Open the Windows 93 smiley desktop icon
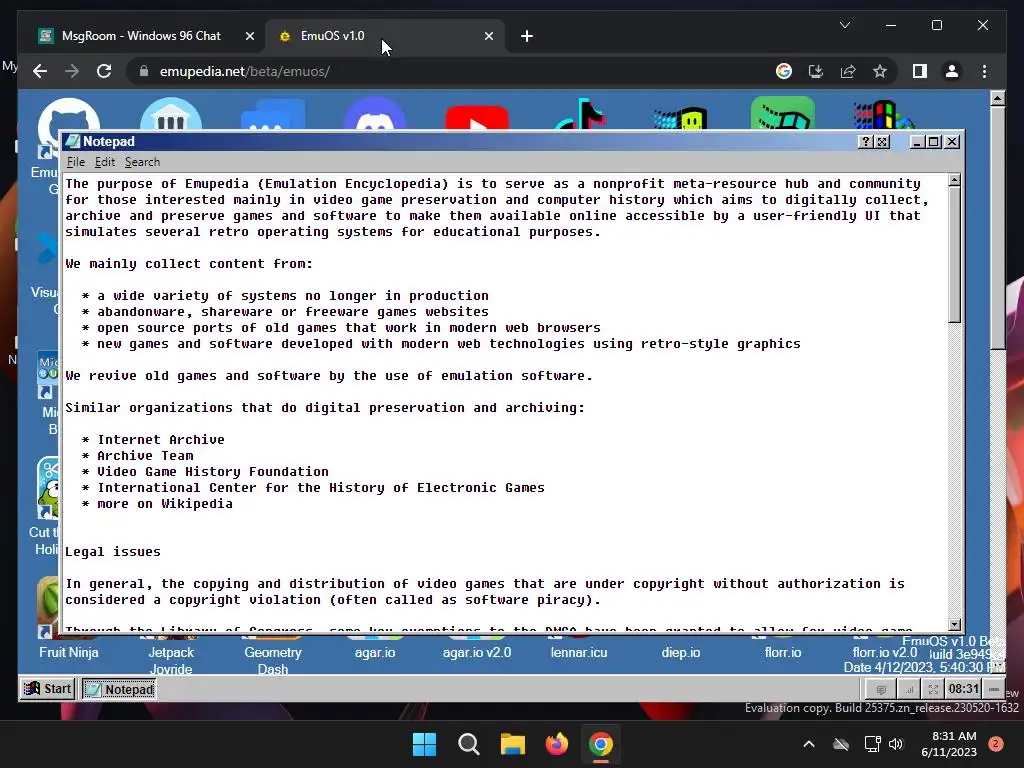The image size is (1024, 768). pos(681,118)
